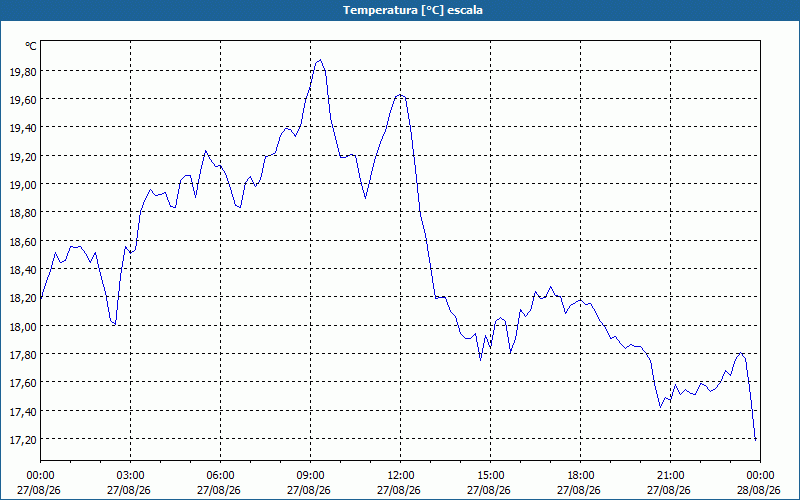Image resolution: width=800 pixels, height=500 pixels.
Task: Select the 18,20 temperature label
Action: [x=23, y=297]
